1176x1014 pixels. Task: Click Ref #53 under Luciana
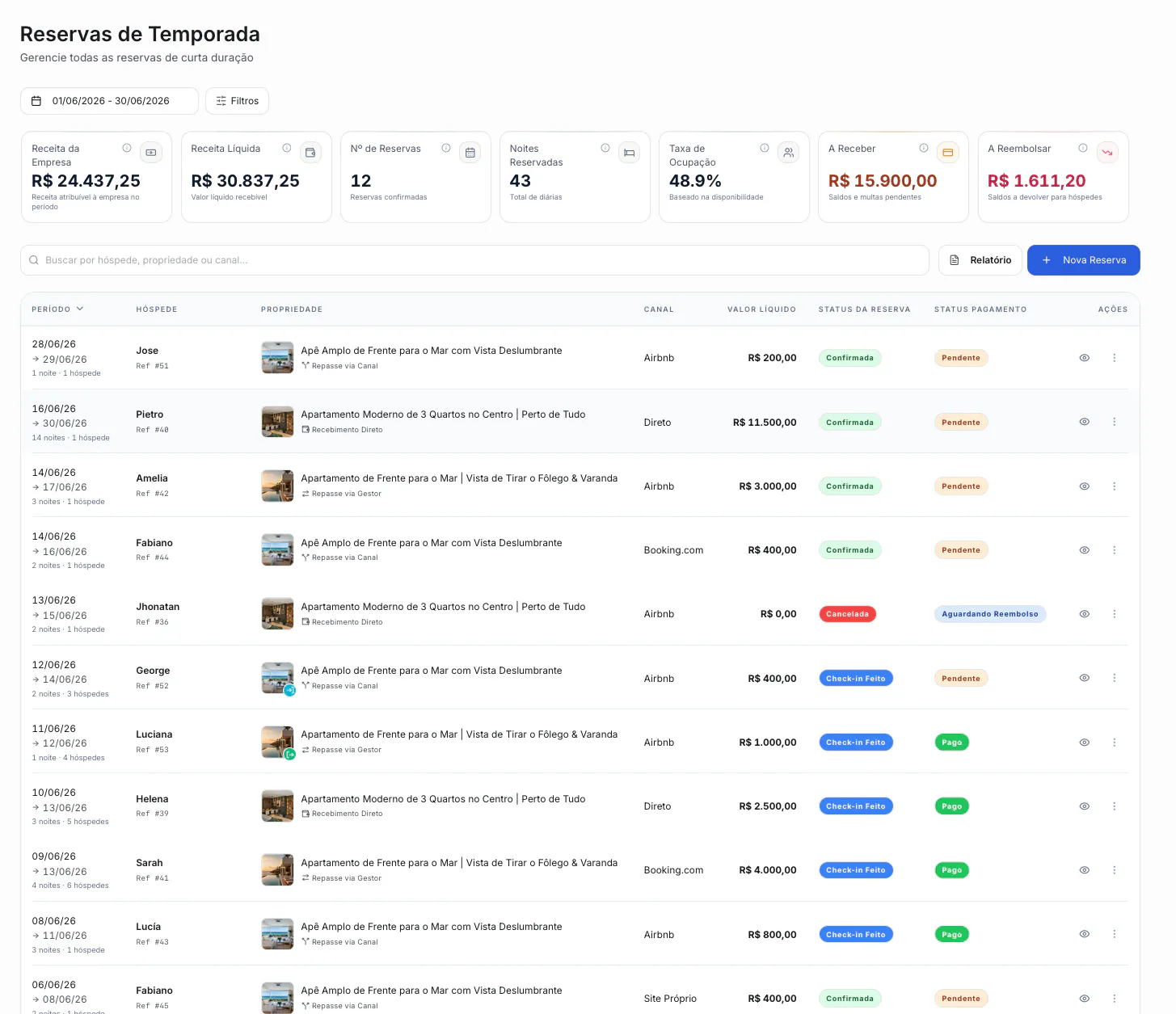[x=152, y=750]
